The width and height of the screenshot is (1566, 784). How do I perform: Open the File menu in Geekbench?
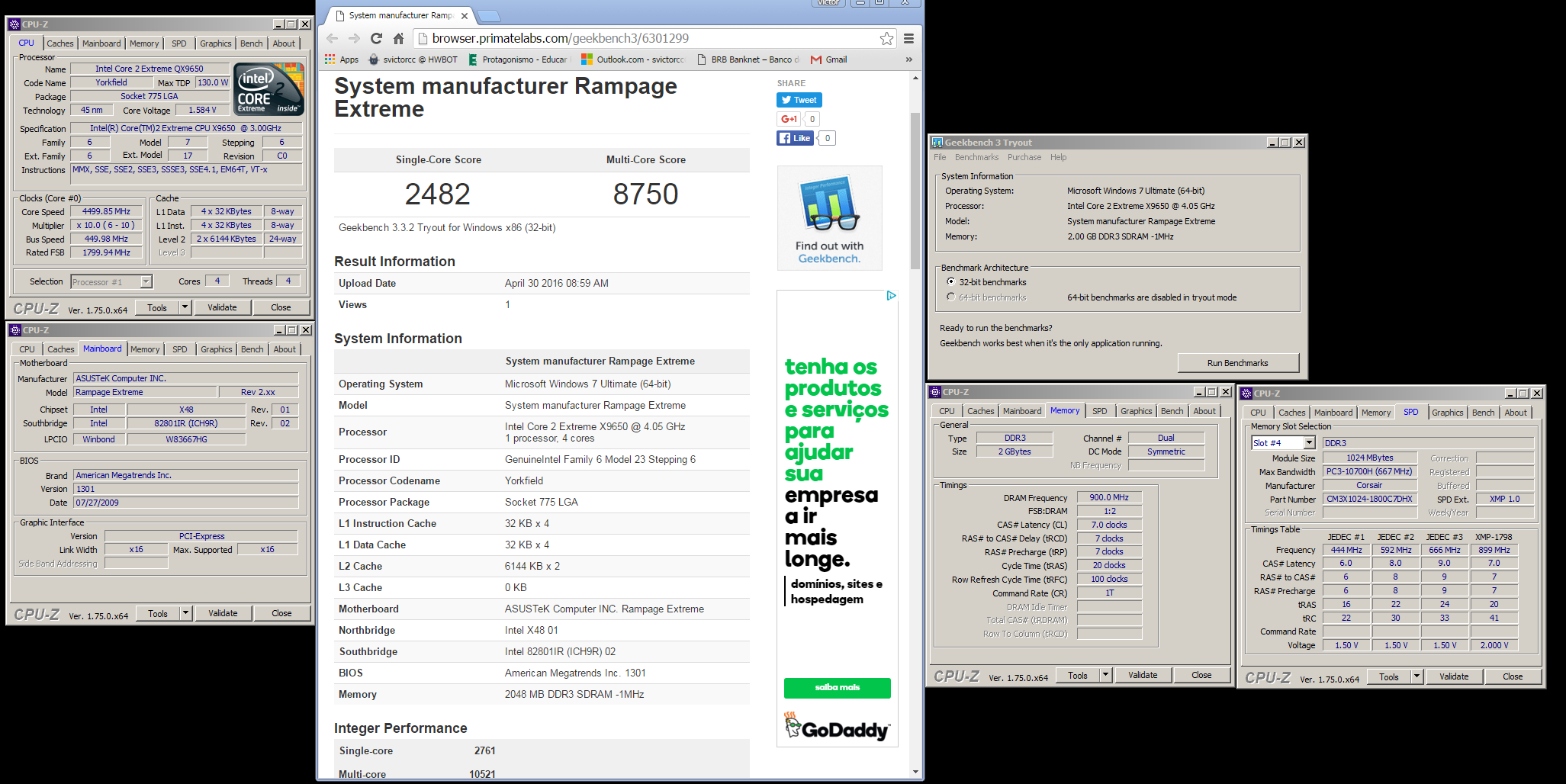pyautogui.click(x=940, y=157)
